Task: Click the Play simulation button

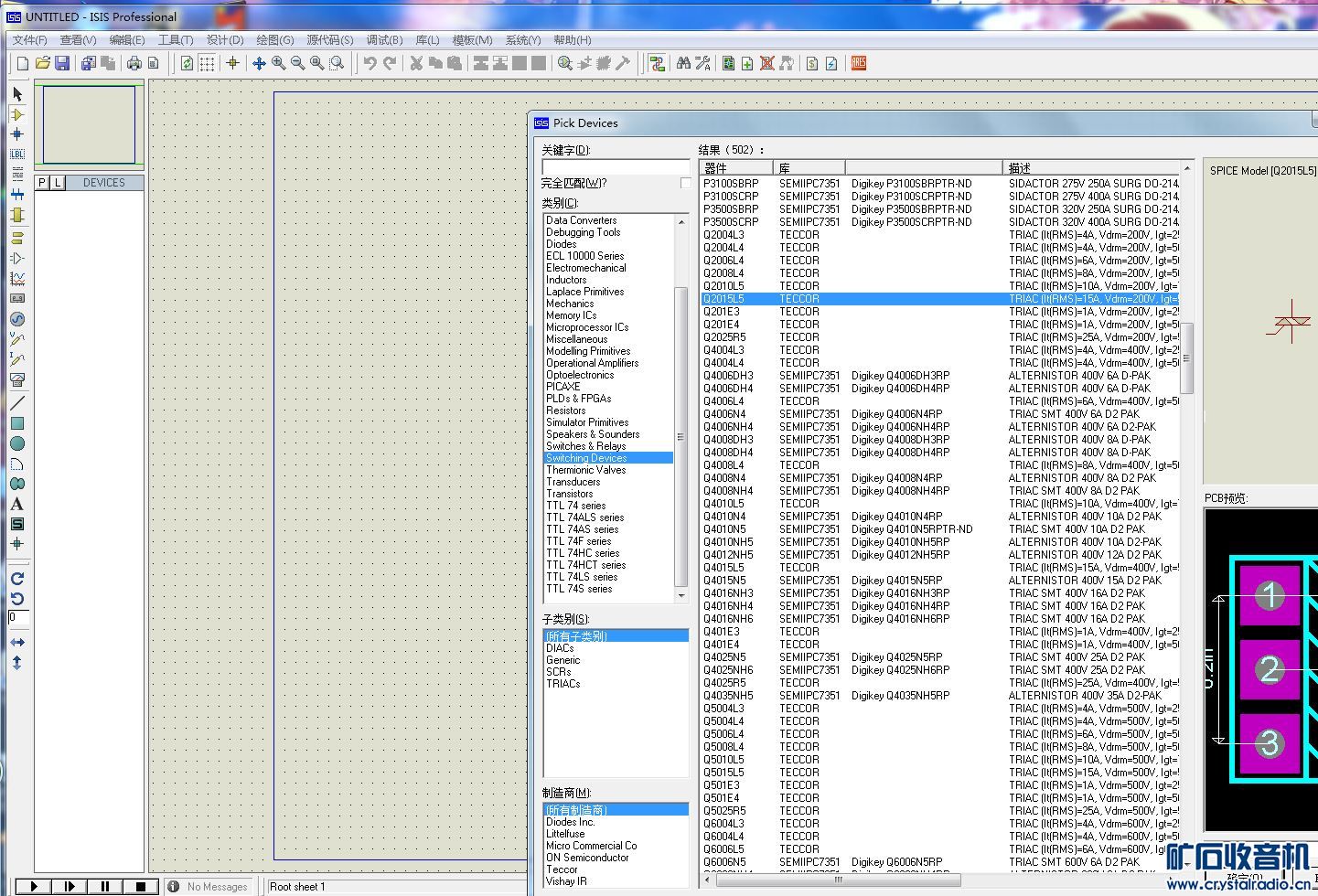Action: [34, 886]
